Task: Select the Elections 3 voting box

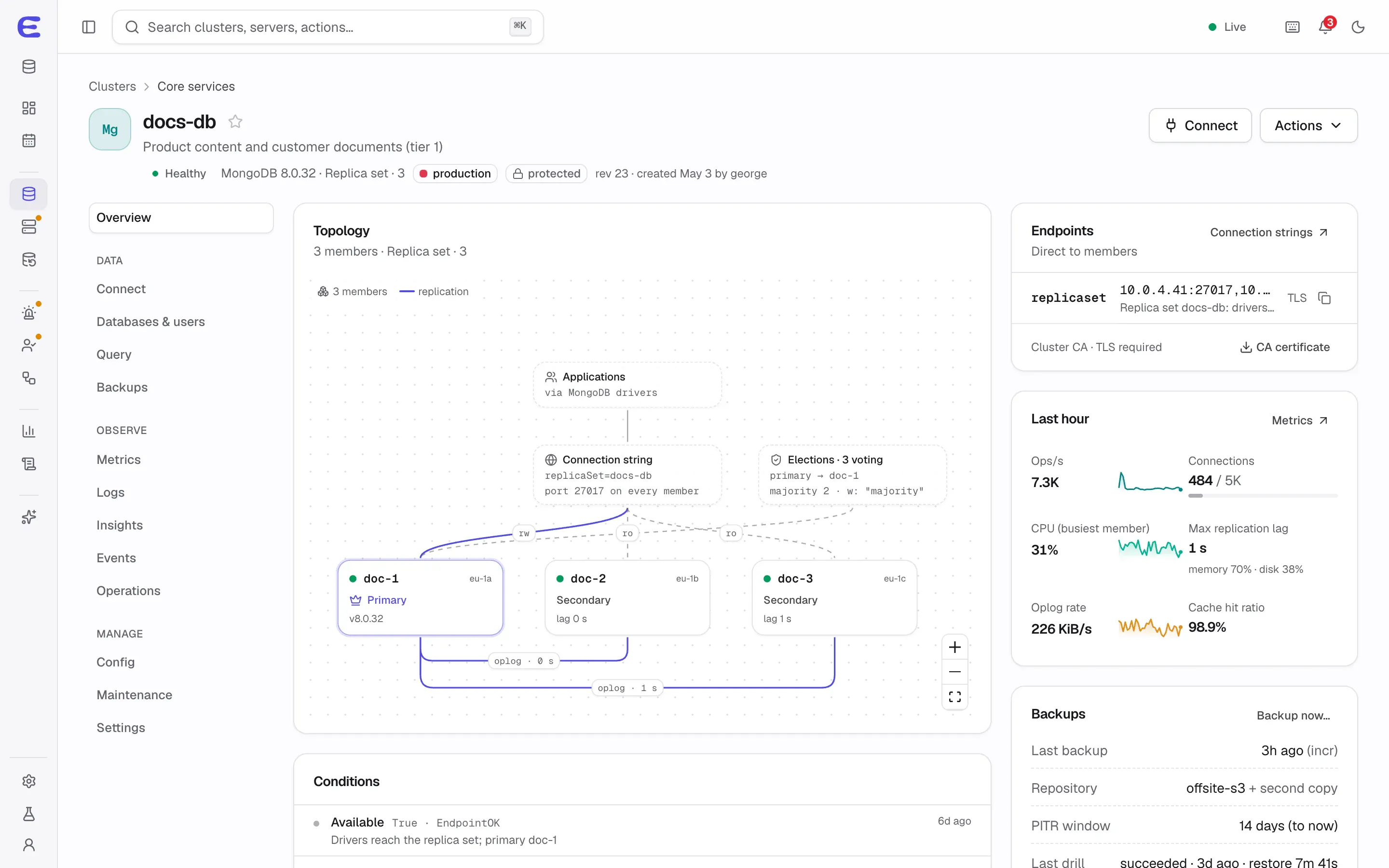Action: point(852,475)
